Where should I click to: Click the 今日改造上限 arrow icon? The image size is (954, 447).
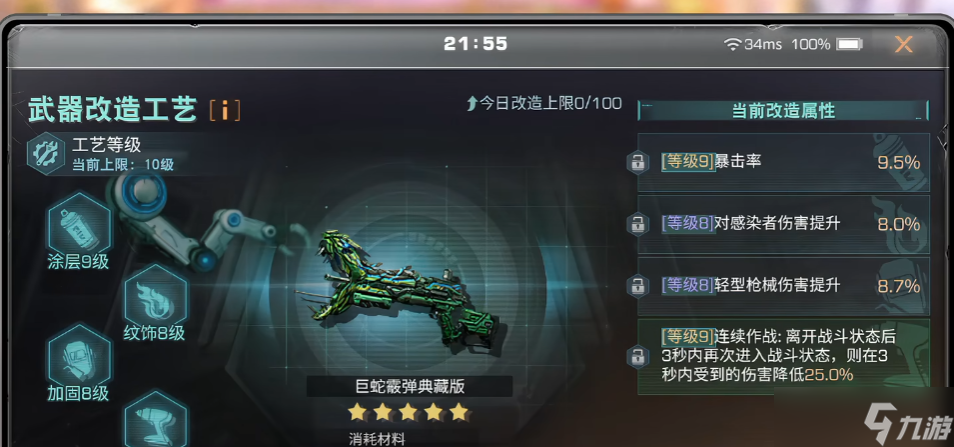click(x=472, y=103)
